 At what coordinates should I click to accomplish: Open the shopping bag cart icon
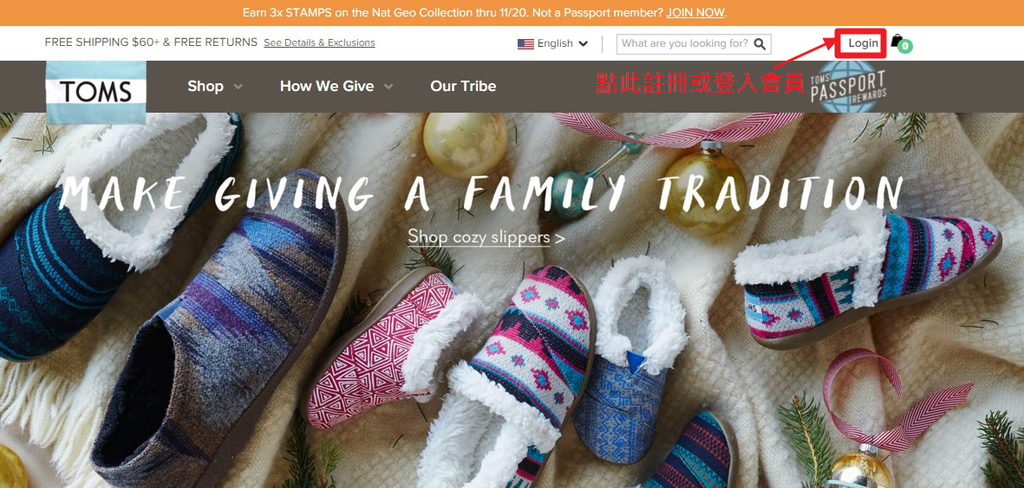point(897,41)
